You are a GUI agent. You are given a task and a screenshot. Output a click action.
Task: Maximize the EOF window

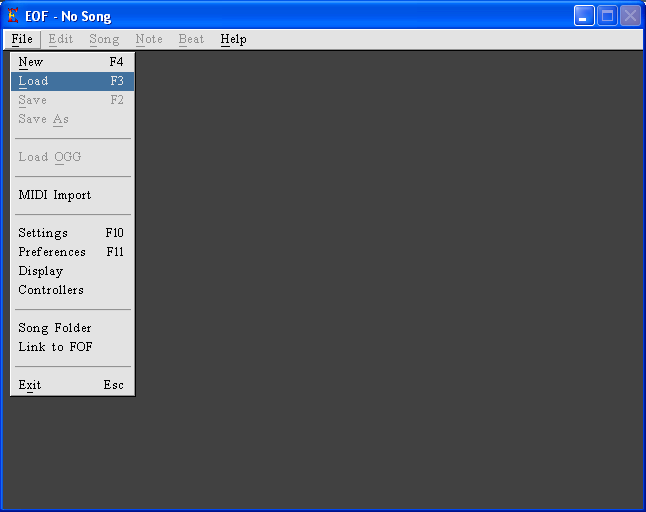pos(607,16)
